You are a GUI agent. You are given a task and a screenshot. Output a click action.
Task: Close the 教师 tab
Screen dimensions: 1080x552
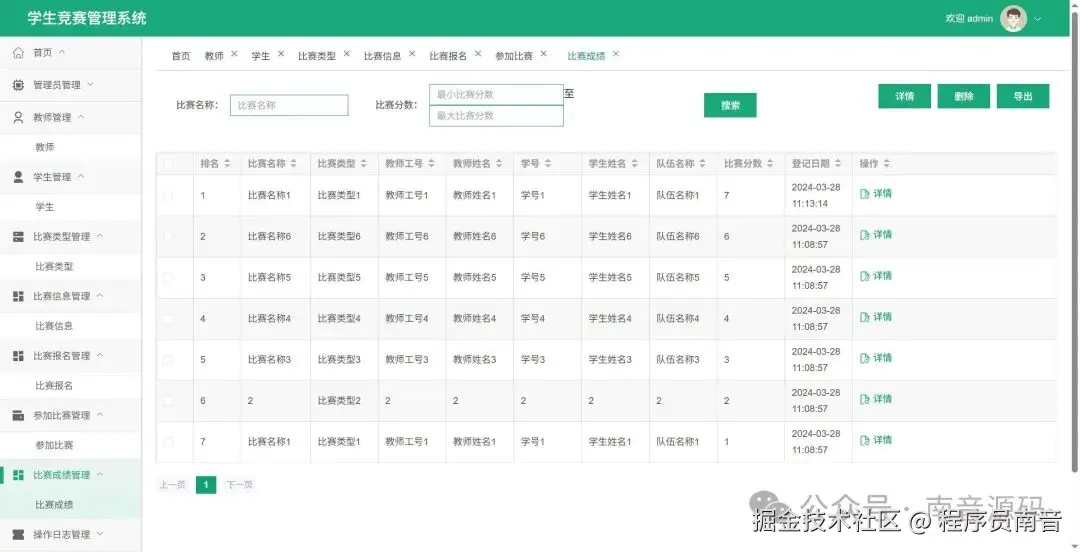click(x=234, y=54)
